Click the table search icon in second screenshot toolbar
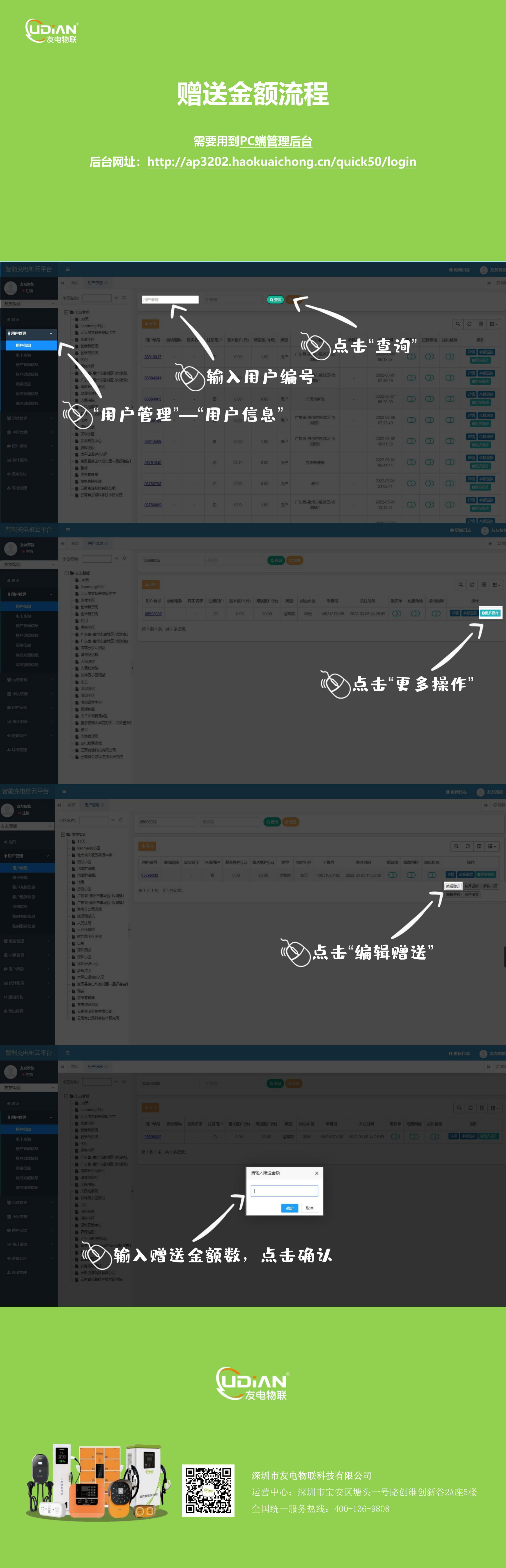The height and width of the screenshot is (1568, 506). pyautogui.click(x=460, y=585)
